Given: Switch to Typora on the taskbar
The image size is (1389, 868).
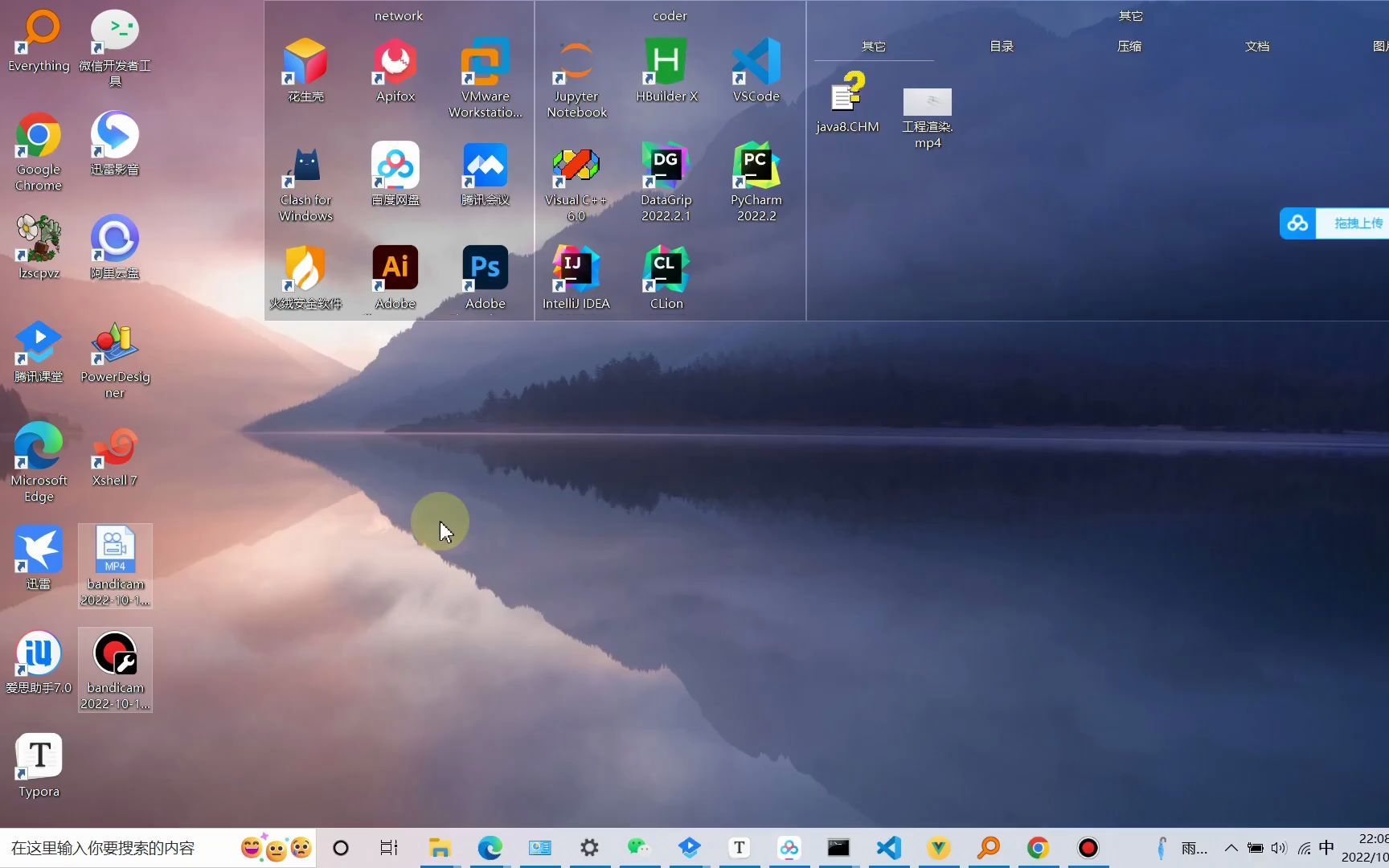Looking at the screenshot, I should pyautogui.click(x=740, y=848).
